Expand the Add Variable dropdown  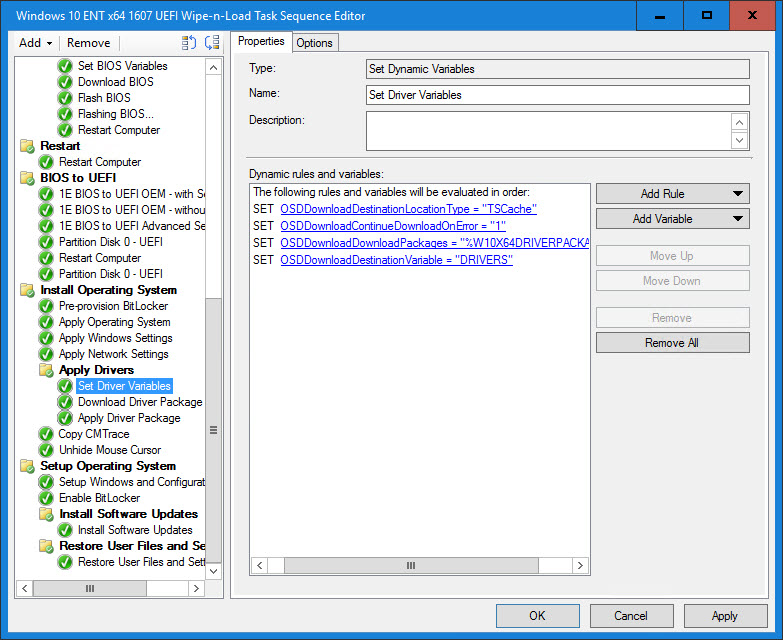pyautogui.click(x=672, y=219)
